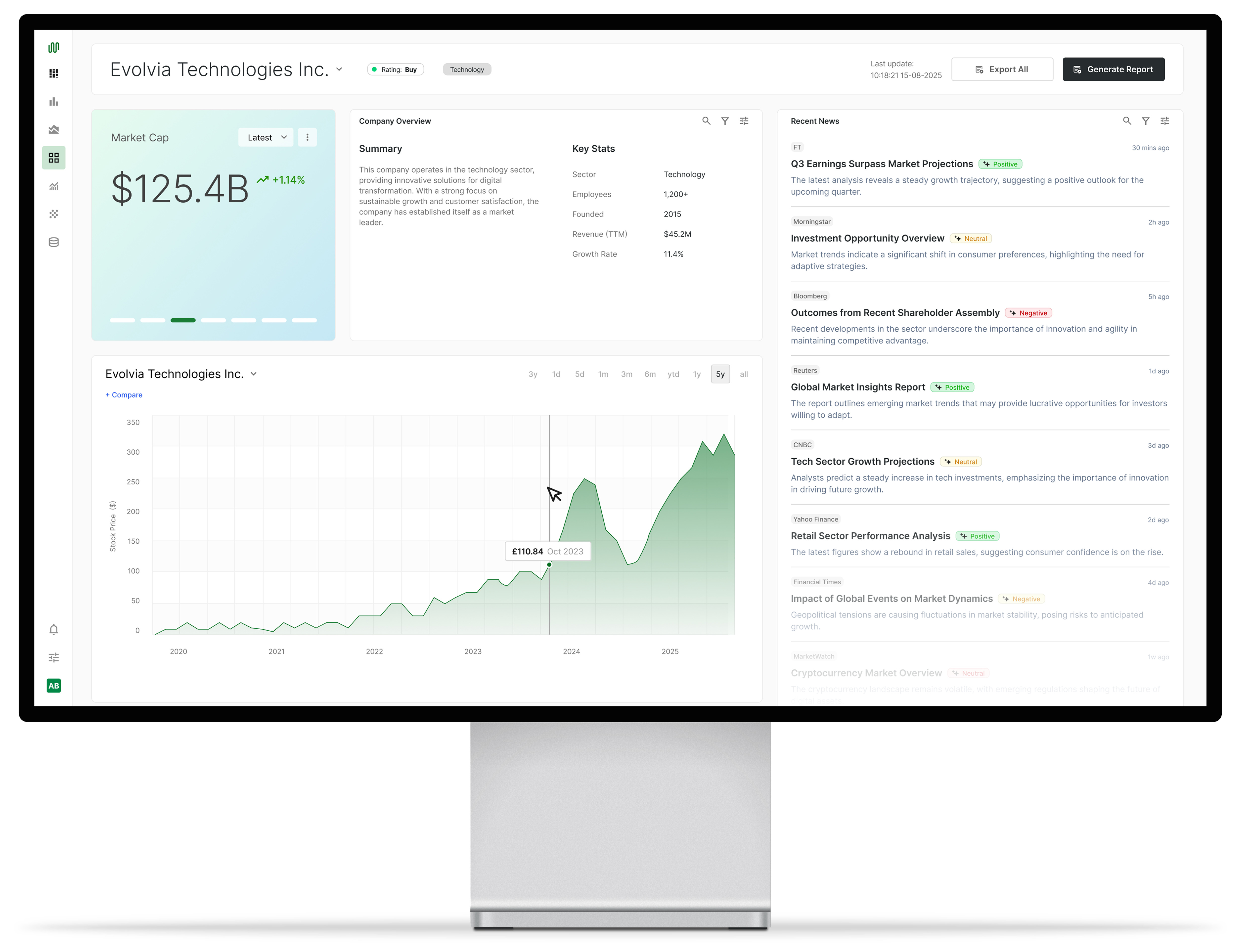Click the search icon in Recent News
The height and width of the screenshot is (952, 1250).
click(x=1126, y=121)
